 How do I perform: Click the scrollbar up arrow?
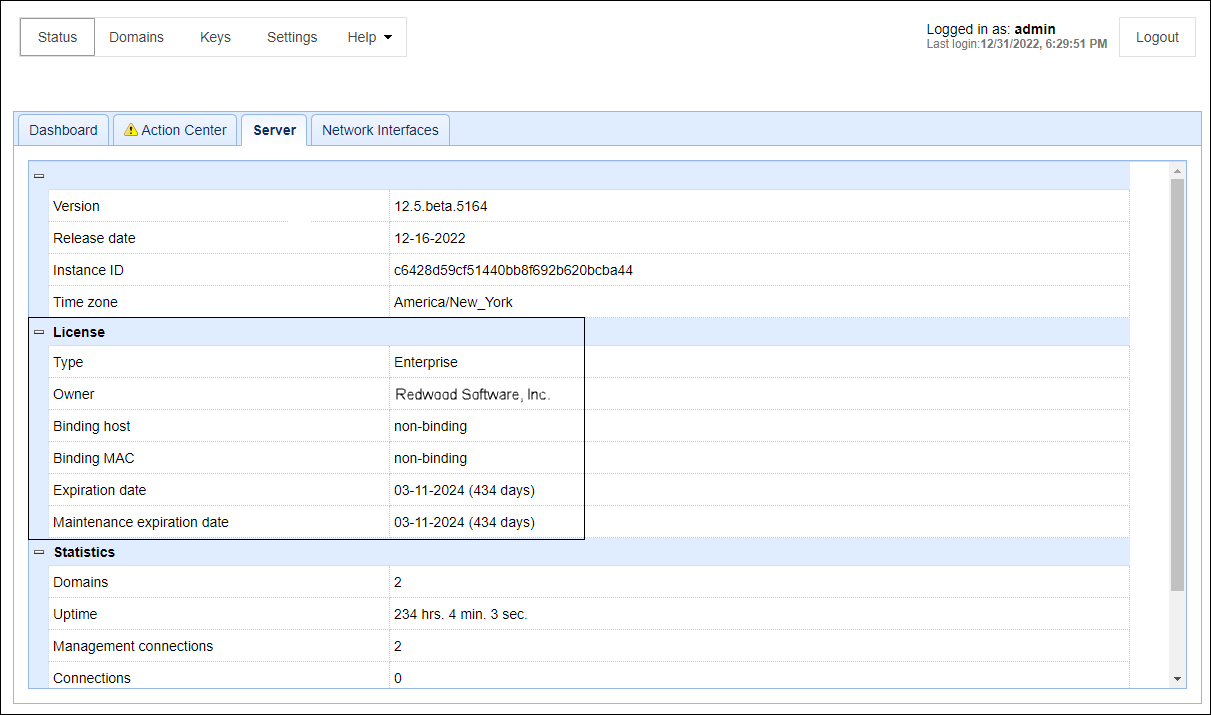tap(1177, 171)
